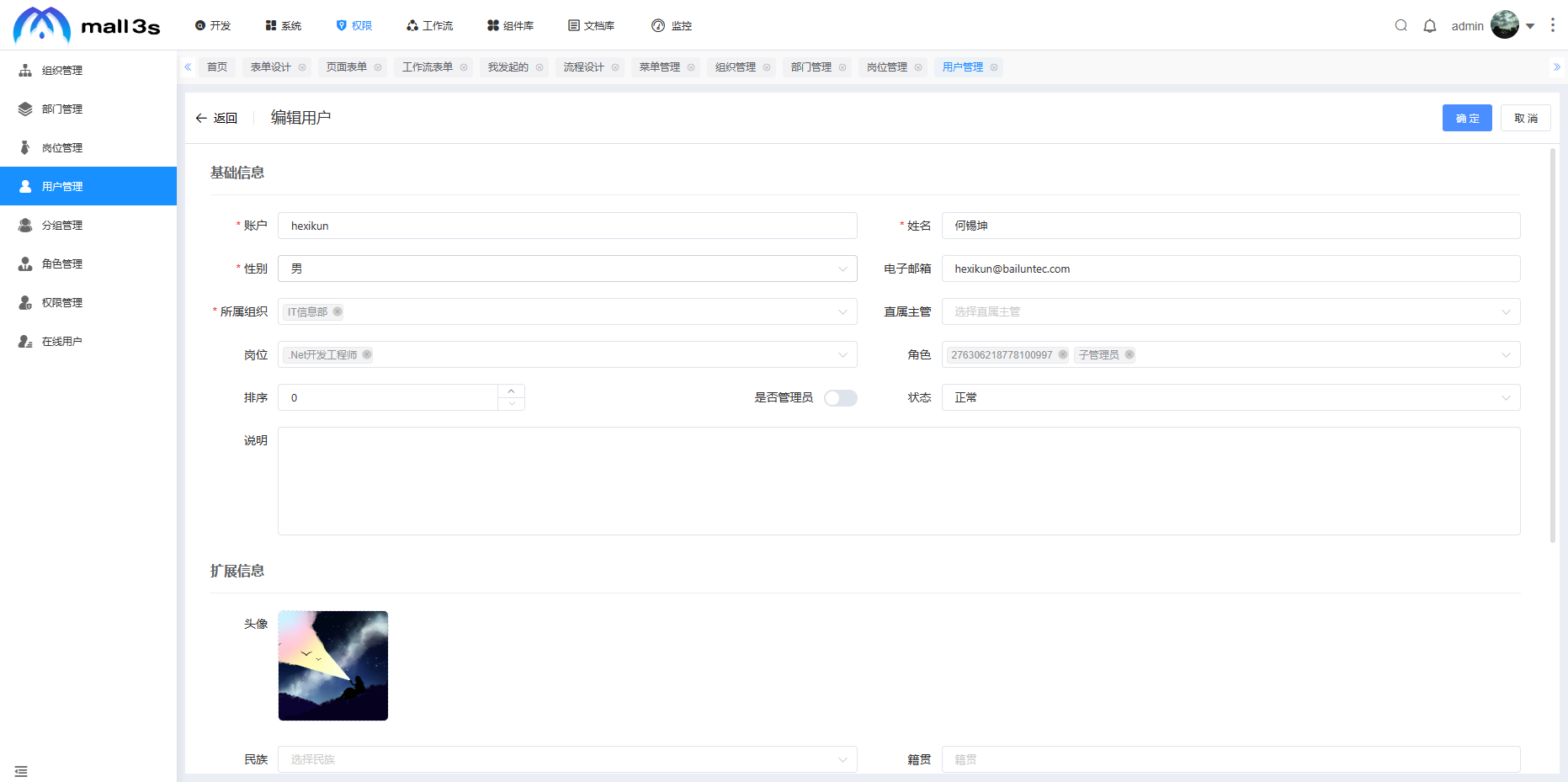Remove the 子管理员 role tag

[1129, 354]
